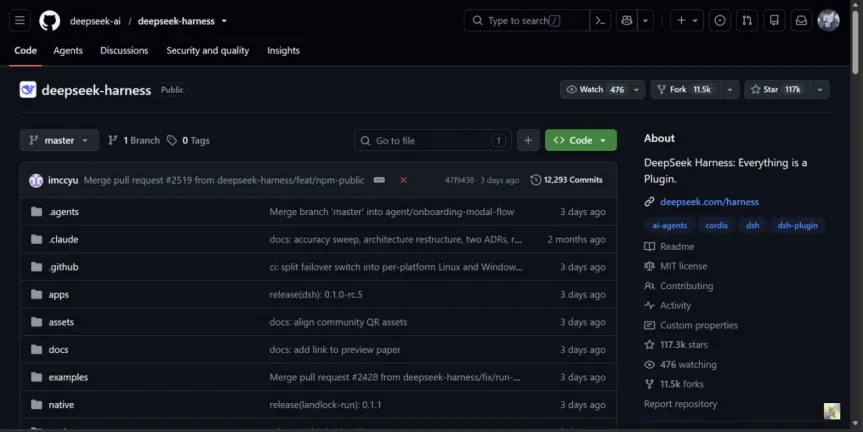Screen dimensions: 863x433
Task: Select the Code tab
Action: tap(25, 51)
